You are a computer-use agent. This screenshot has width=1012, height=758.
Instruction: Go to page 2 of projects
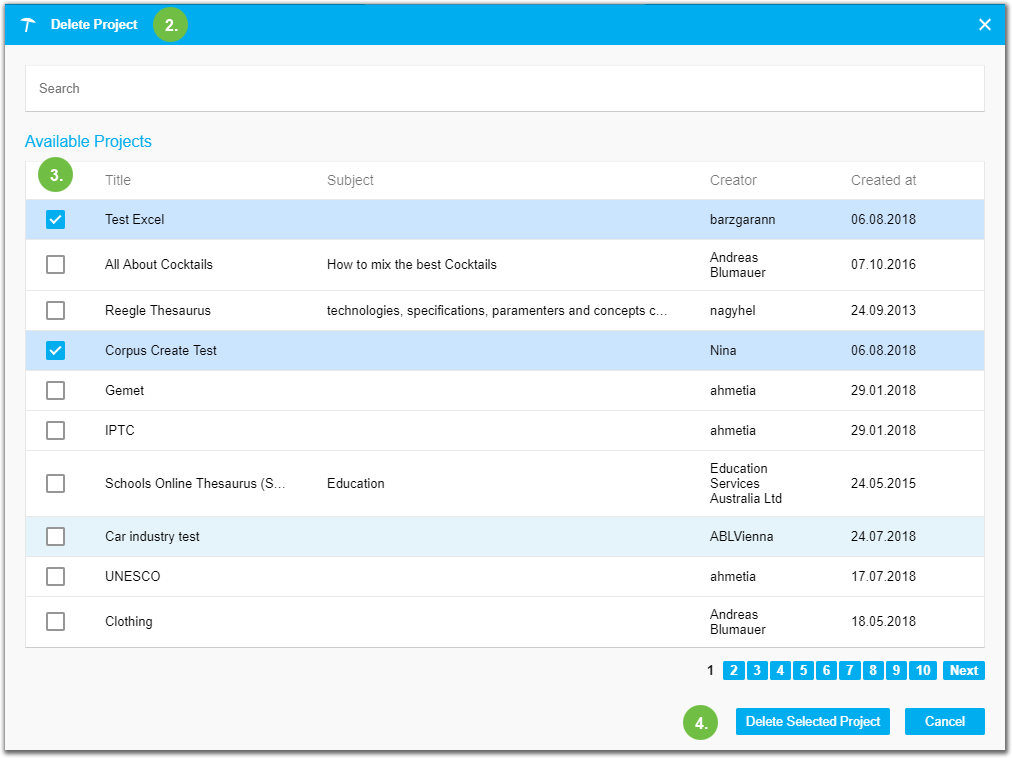[733, 670]
